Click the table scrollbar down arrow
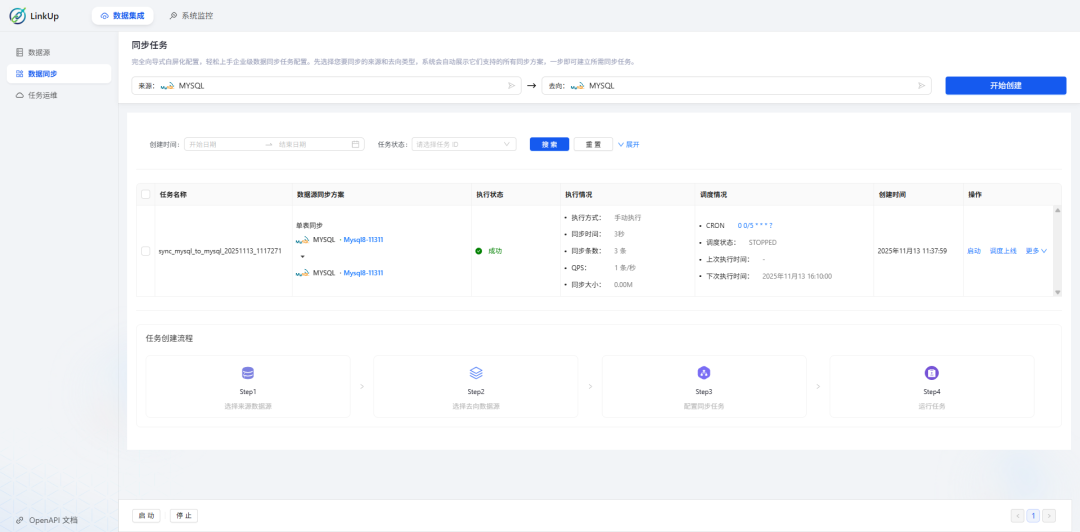This screenshot has width=1080, height=532. tap(1058, 293)
